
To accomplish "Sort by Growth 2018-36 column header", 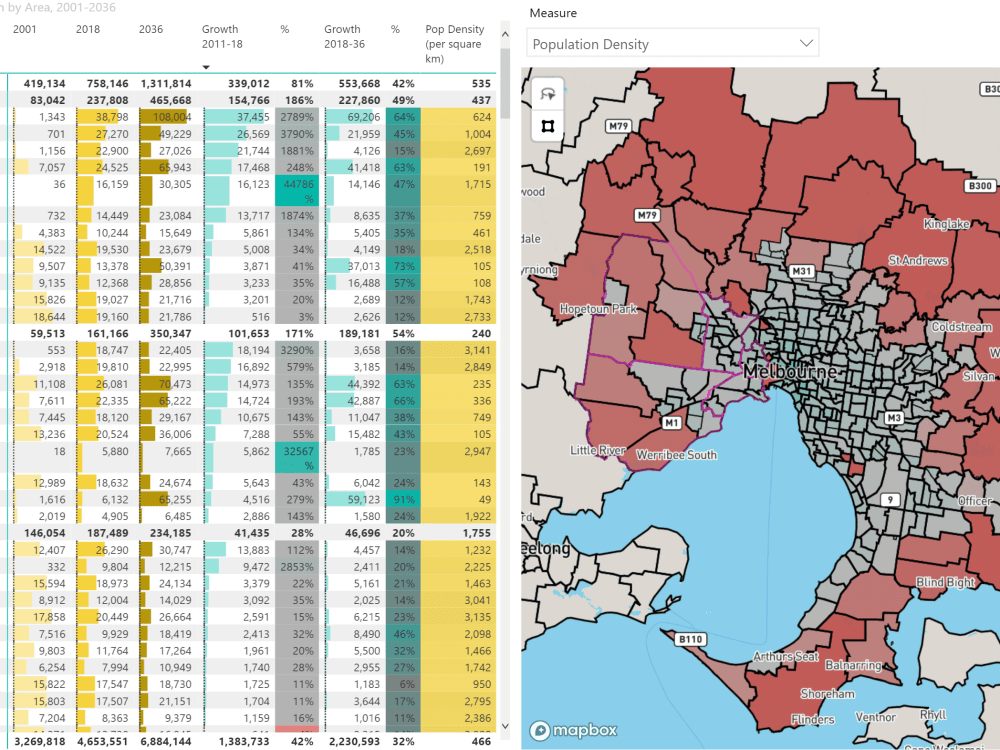I will point(344,36).
